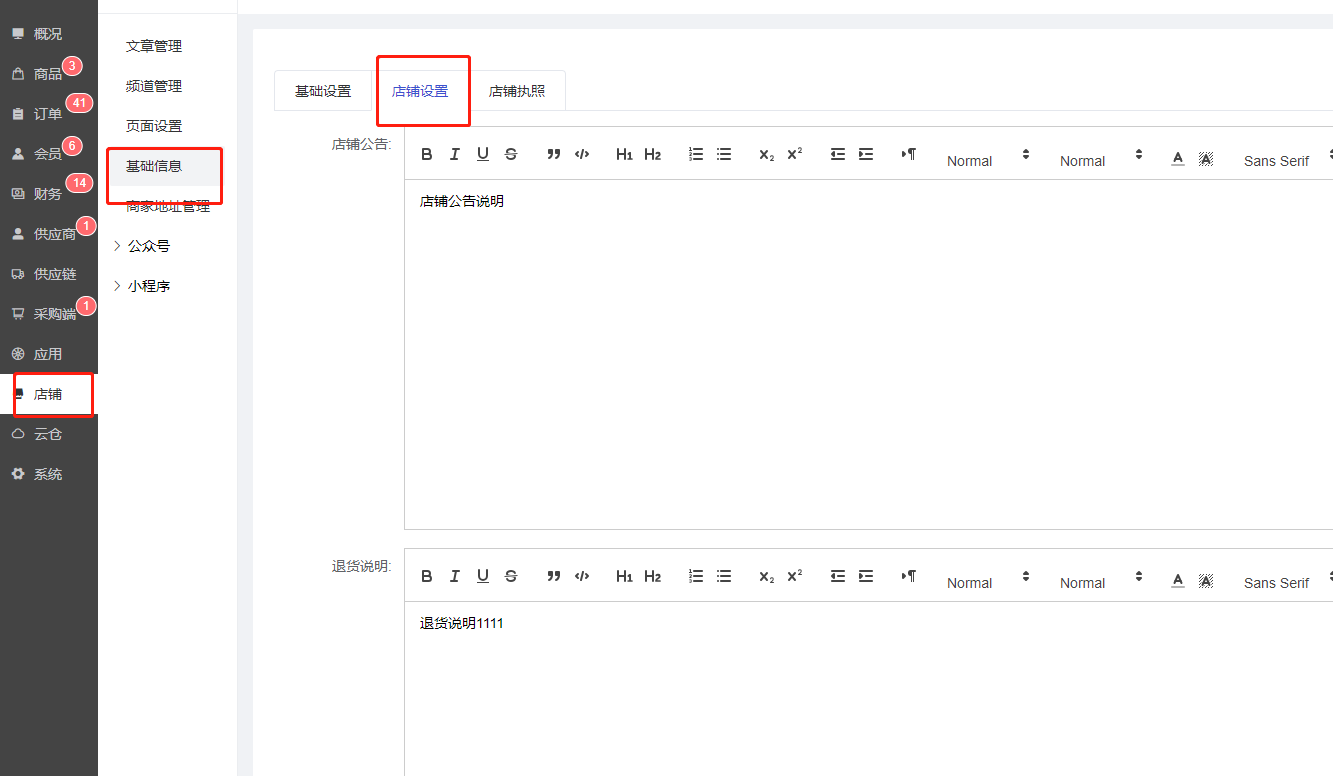Image resolution: width=1333 pixels, height=776 pixels.
Task: Apply italic in store announcement toolbar
Action: click(x=455, y=154)
